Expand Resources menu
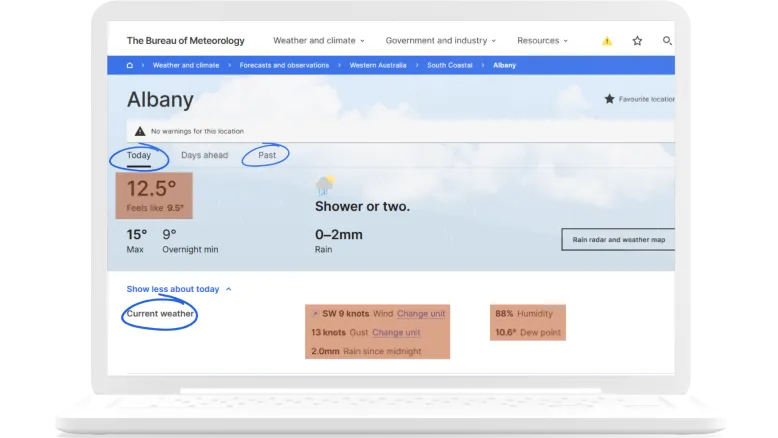Image resolution: width=778 pixels, height=438 pixels. pyautogui.click(x=542, y=41)
